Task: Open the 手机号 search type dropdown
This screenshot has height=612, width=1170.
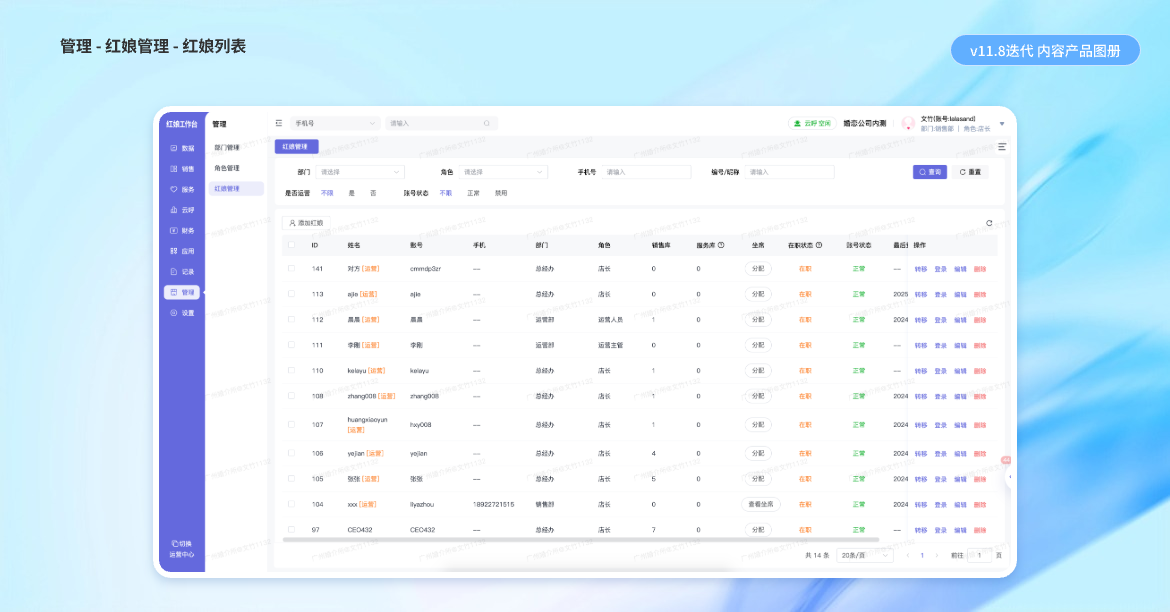Action: pyautogui.click(x=335, y=123)
